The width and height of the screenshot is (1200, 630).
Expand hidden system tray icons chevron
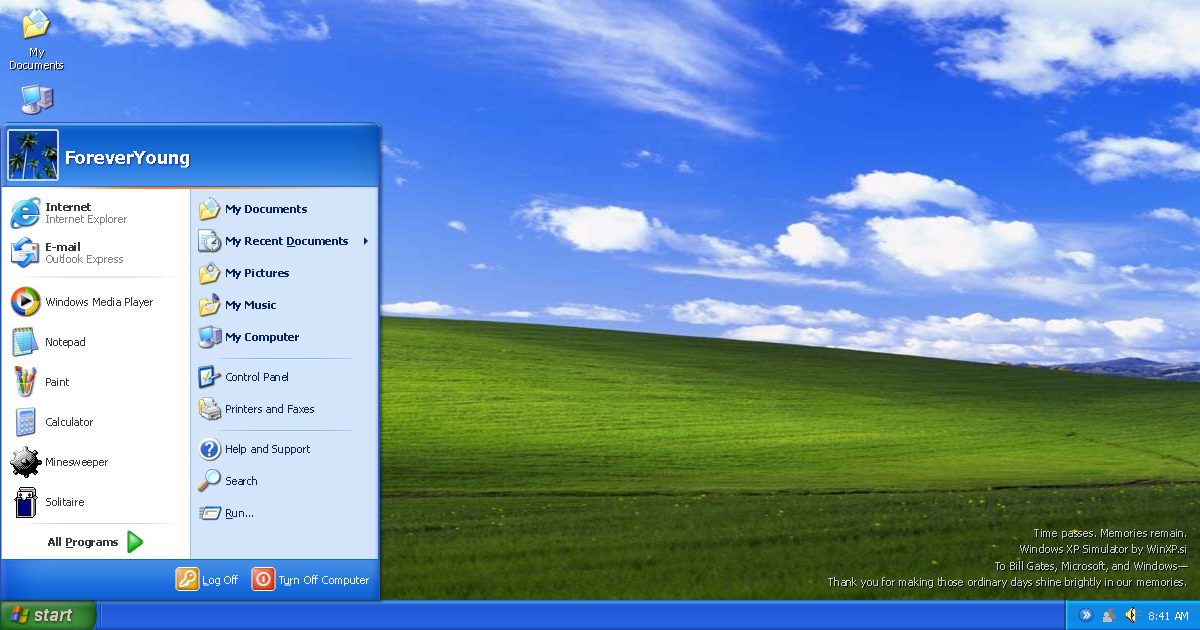[x=1085, y=615]
